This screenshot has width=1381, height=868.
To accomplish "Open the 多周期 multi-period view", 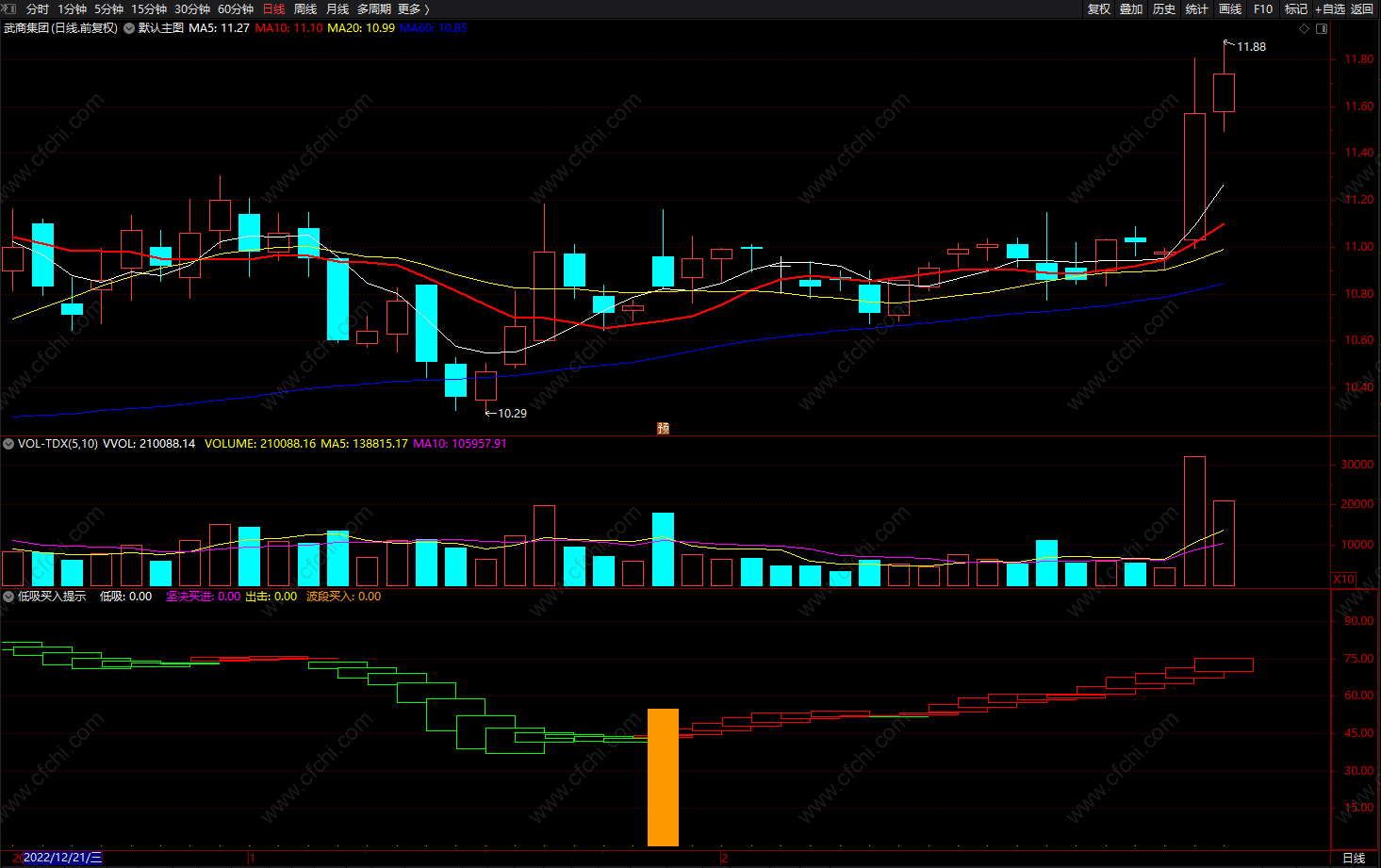I will pos(374,8).
